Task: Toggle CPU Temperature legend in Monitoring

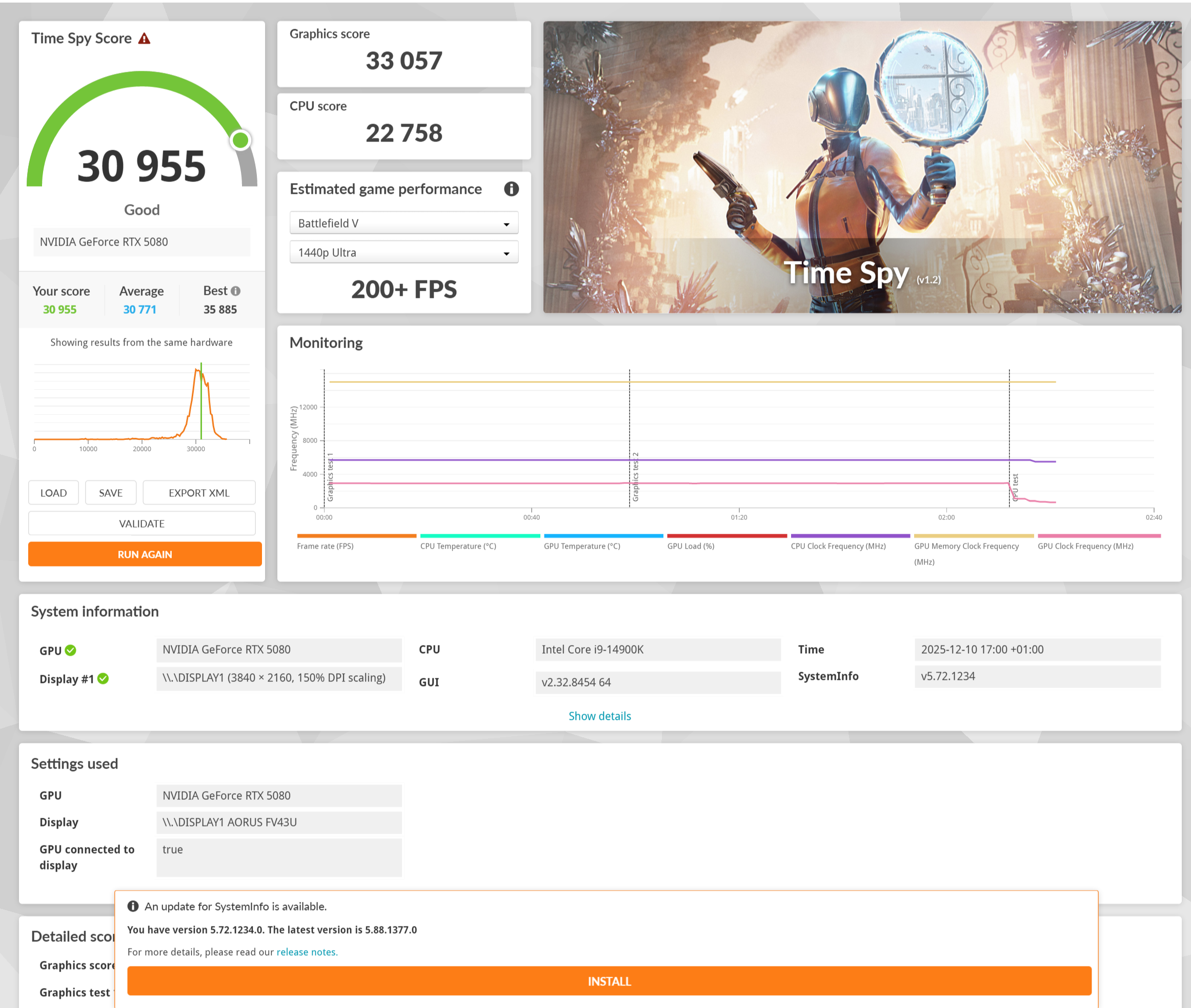Action: point(458,546)
